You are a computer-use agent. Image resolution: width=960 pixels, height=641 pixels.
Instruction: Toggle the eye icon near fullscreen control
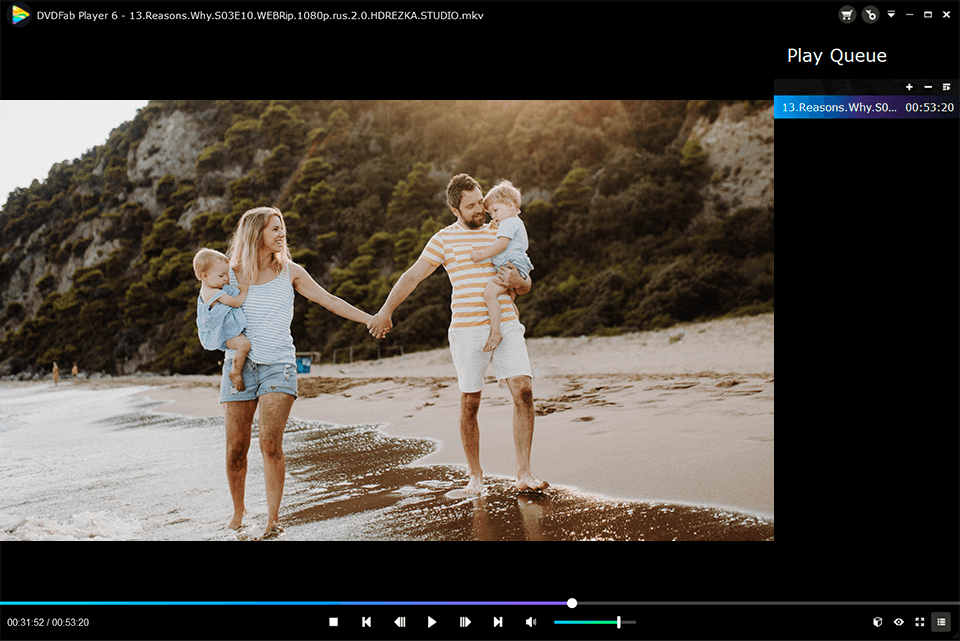coord(898,622)
